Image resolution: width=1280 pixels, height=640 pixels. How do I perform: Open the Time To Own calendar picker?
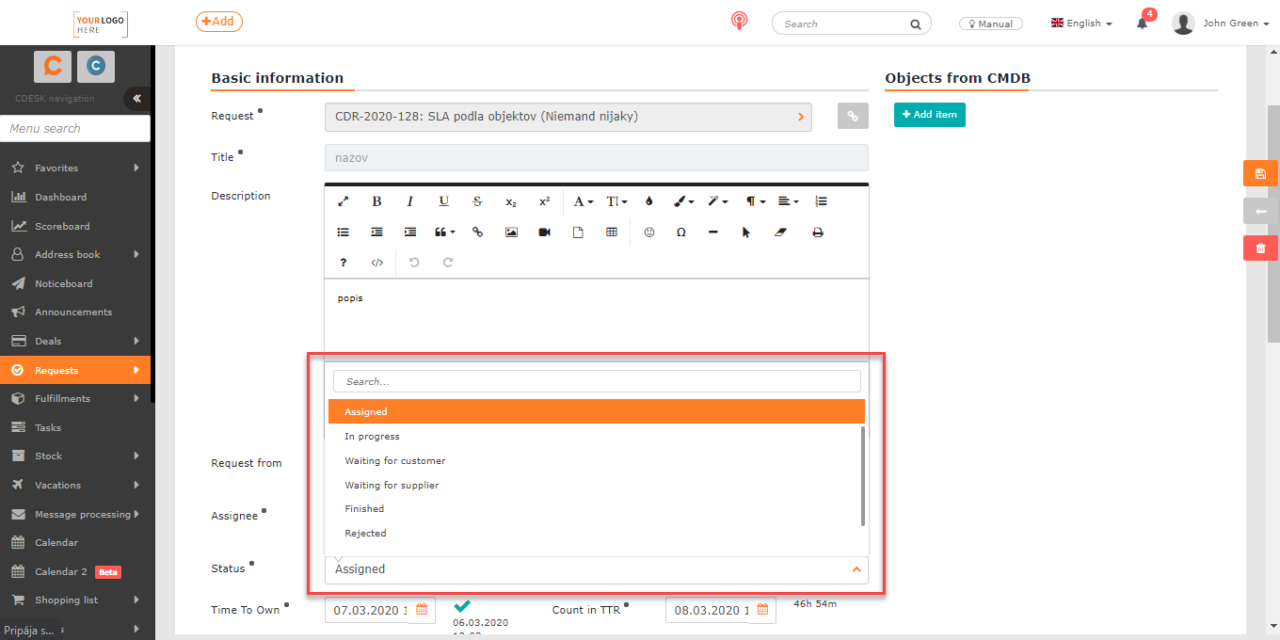click(x=421, y=609)
